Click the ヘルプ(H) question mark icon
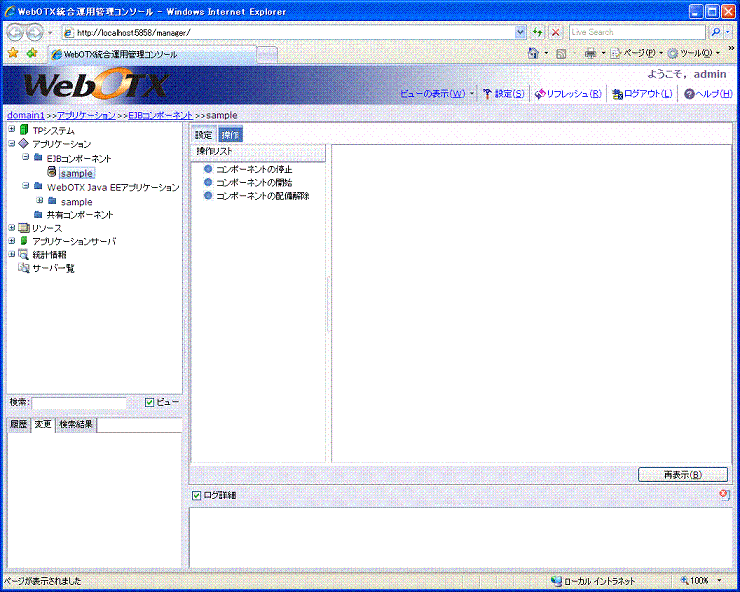The image size is (740, 592). [689, 94]
